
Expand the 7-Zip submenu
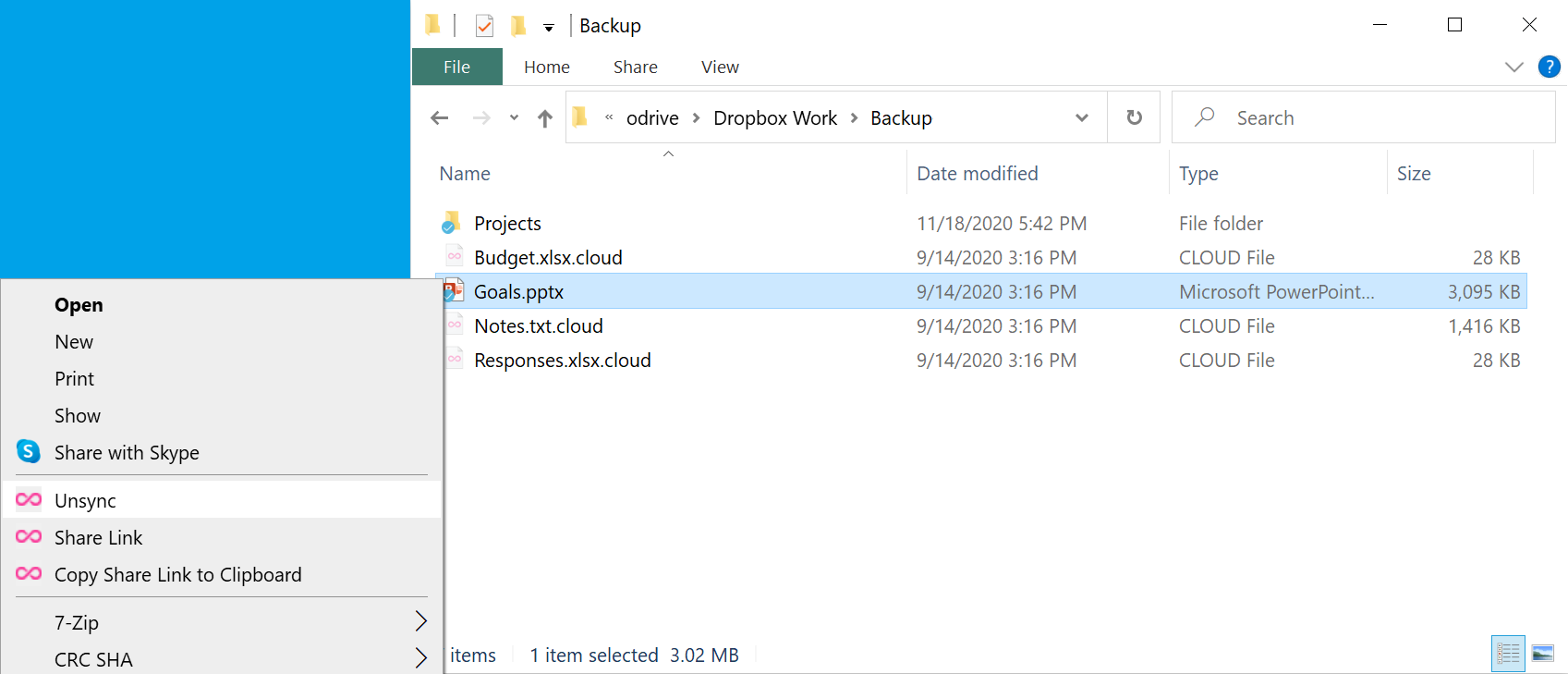coord(420,621)
